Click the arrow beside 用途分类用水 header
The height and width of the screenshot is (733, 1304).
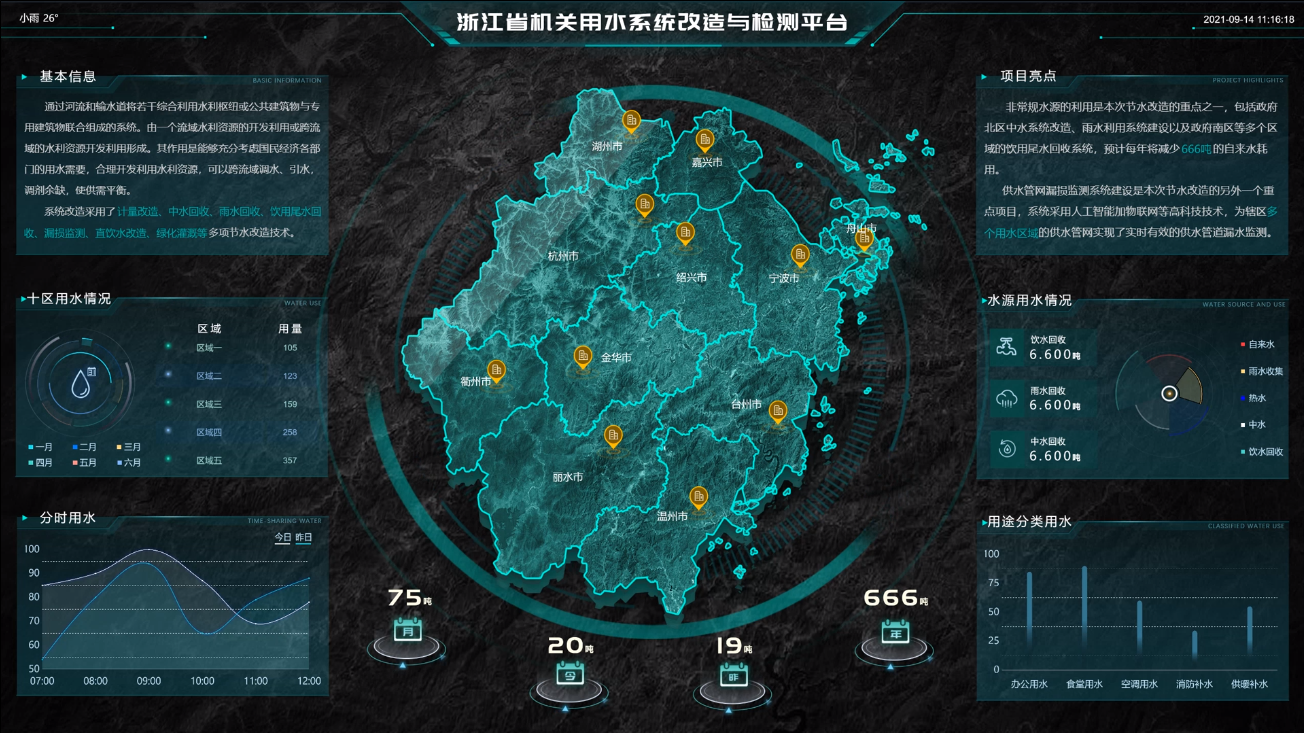click(x=983, y=522)
